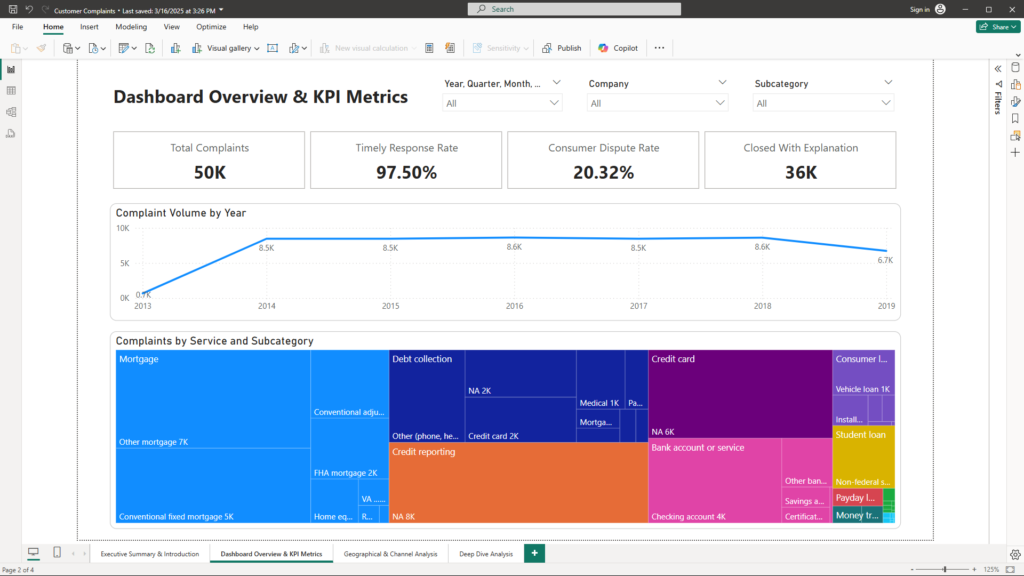Click the Share button
This screenshot has height=576, width=1024.
(997, 27)
